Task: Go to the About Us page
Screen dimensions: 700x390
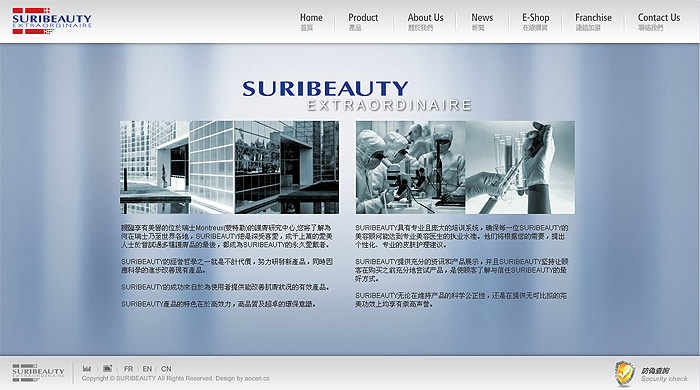Action: (x=425, y=21)
